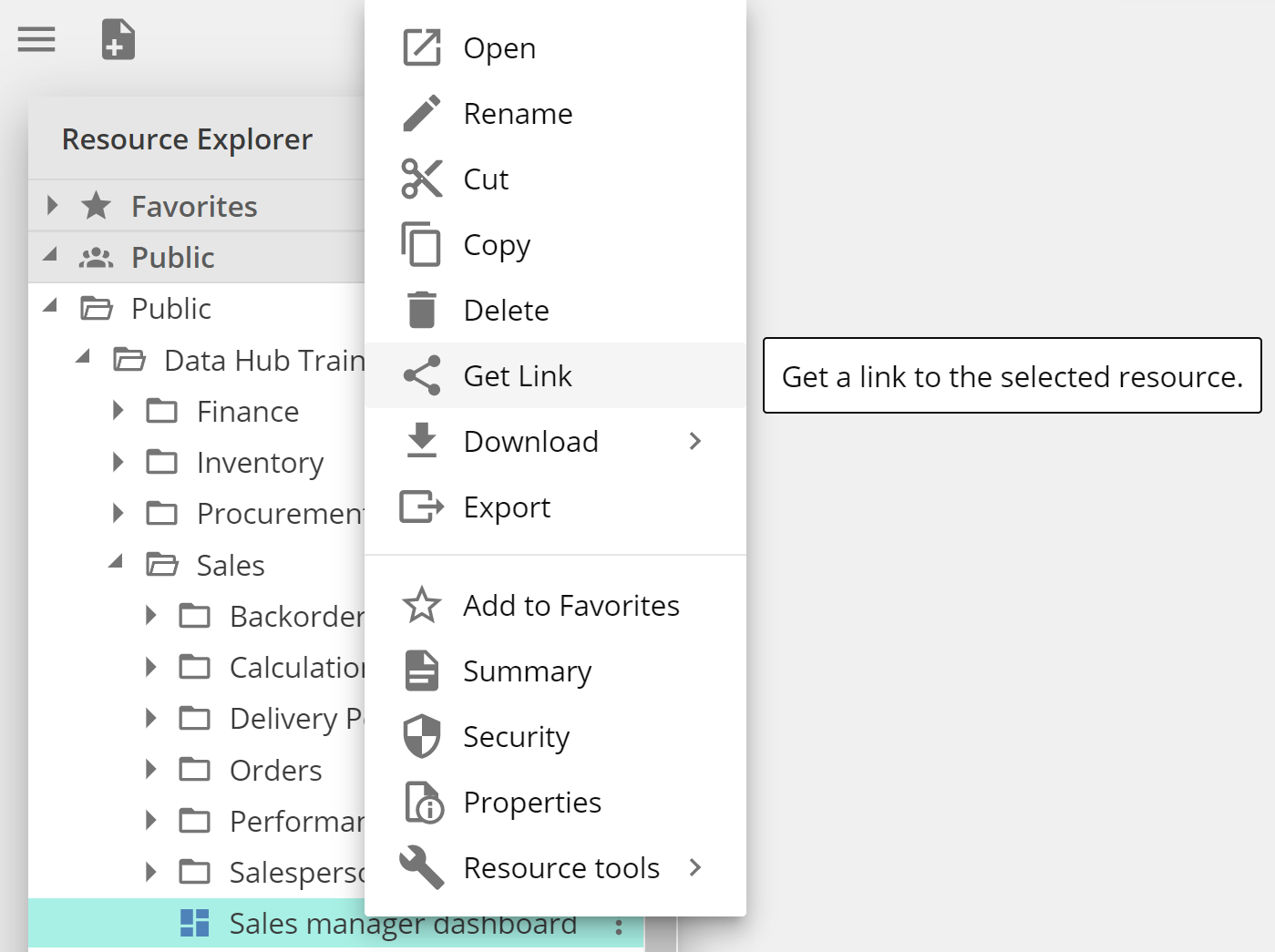Choose Open from the context menu
This screenshot has width=1275, height=952.
(555, 47)
